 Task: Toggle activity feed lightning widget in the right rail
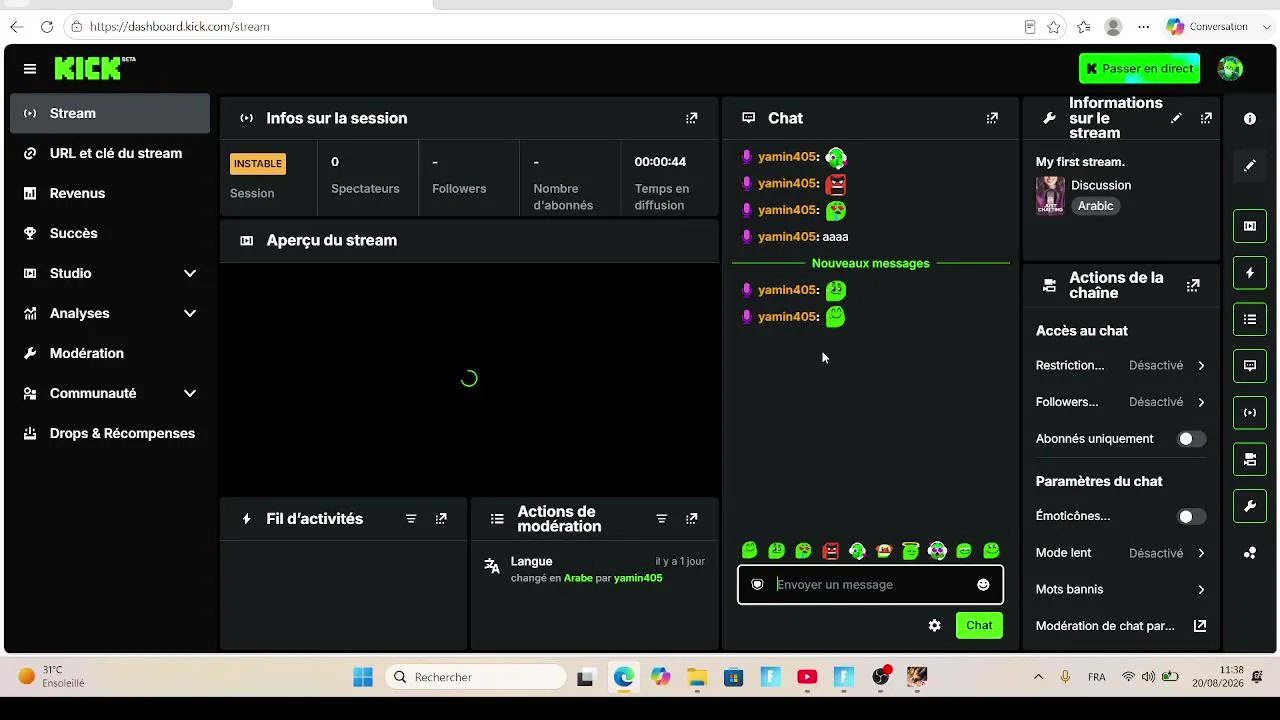click(x=1250, y=273)
